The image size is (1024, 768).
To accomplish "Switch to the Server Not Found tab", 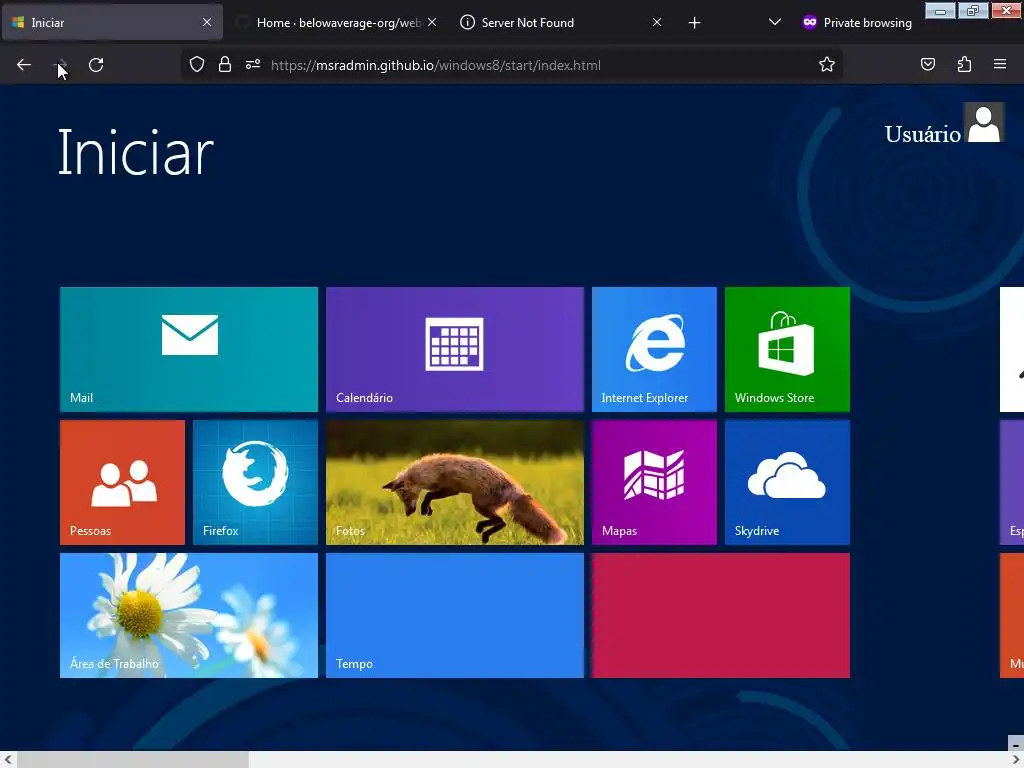I will 560,22.
